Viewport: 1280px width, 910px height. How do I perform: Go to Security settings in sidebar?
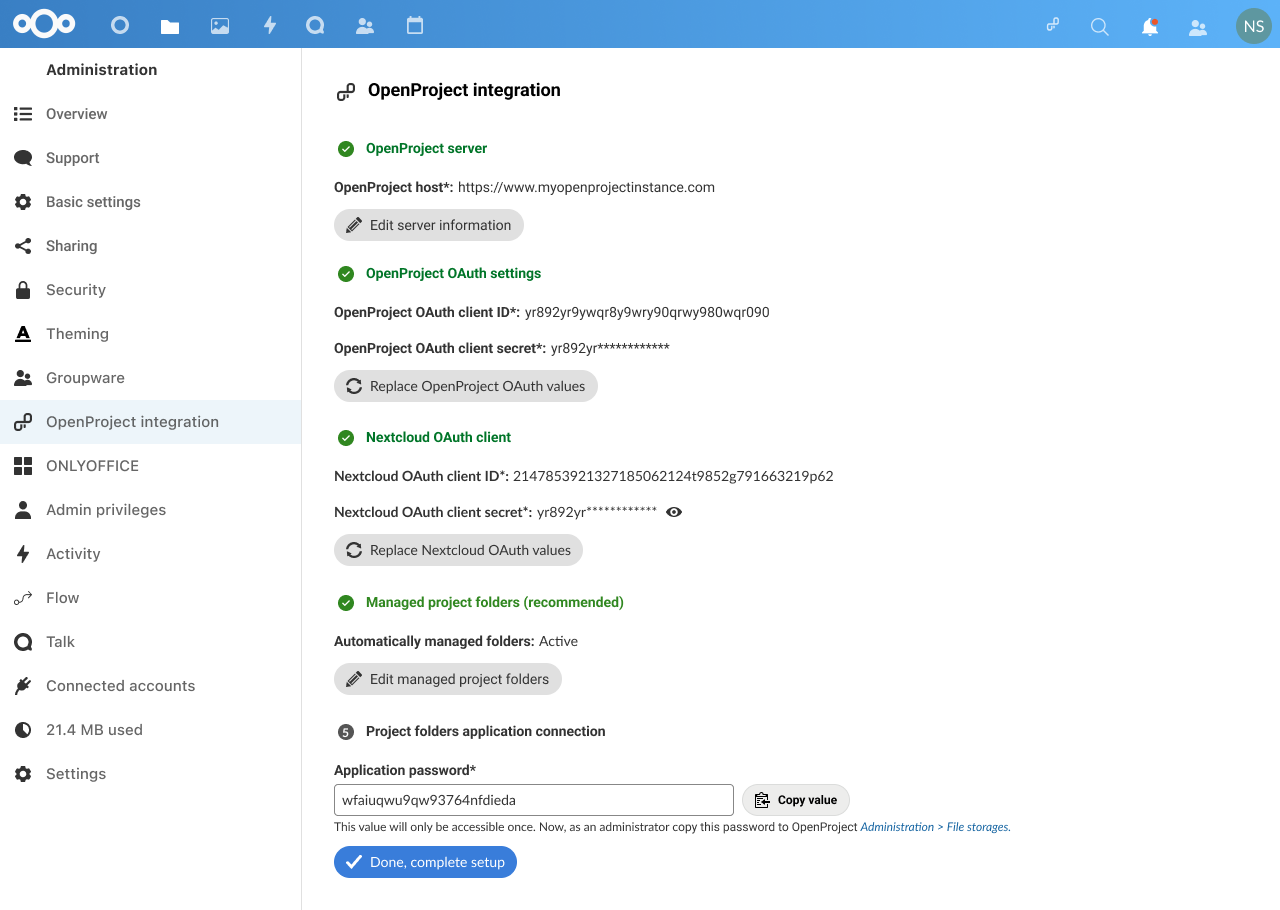76,290
